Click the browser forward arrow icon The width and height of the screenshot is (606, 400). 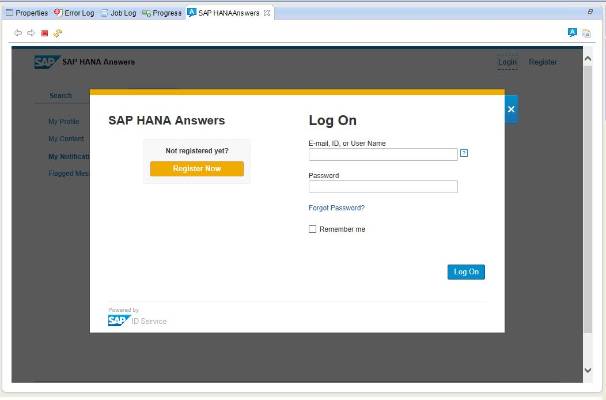[31, 33]
